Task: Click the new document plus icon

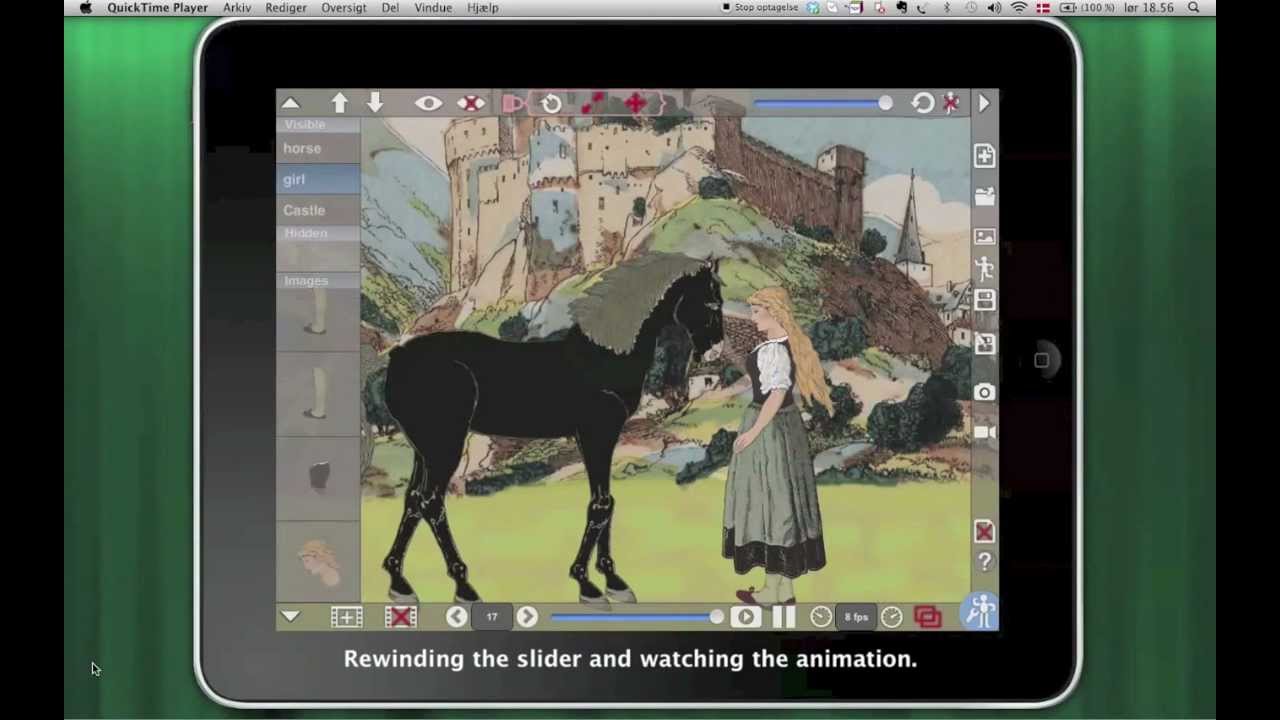Action: coord(984,155)
